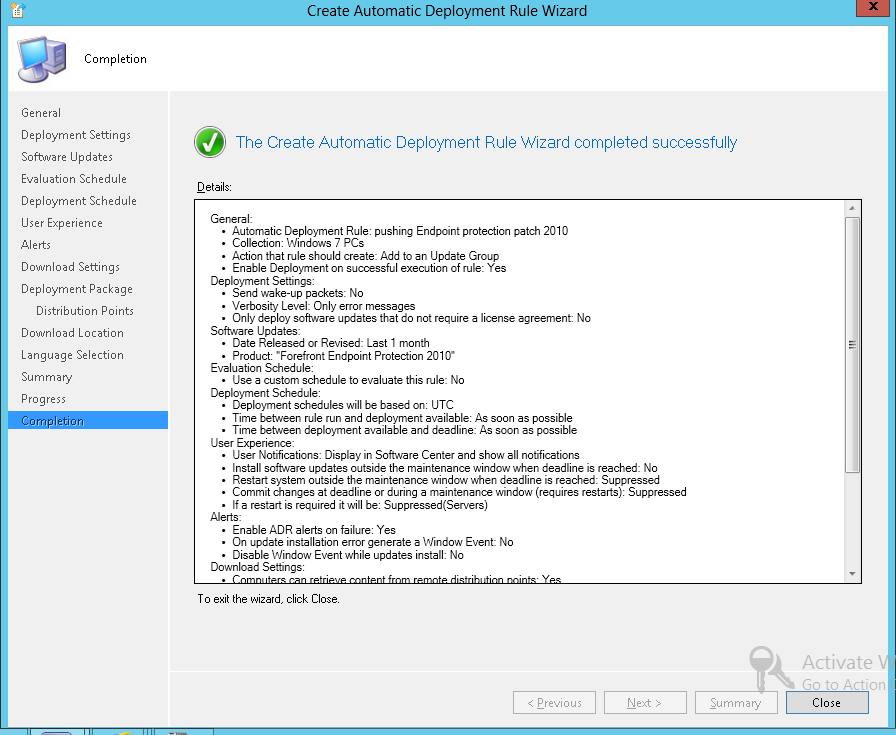896x735 pixels.
Task: Click 'Product: Forefront Endpoint Protection 2010' line
Action: click(343, 355)
